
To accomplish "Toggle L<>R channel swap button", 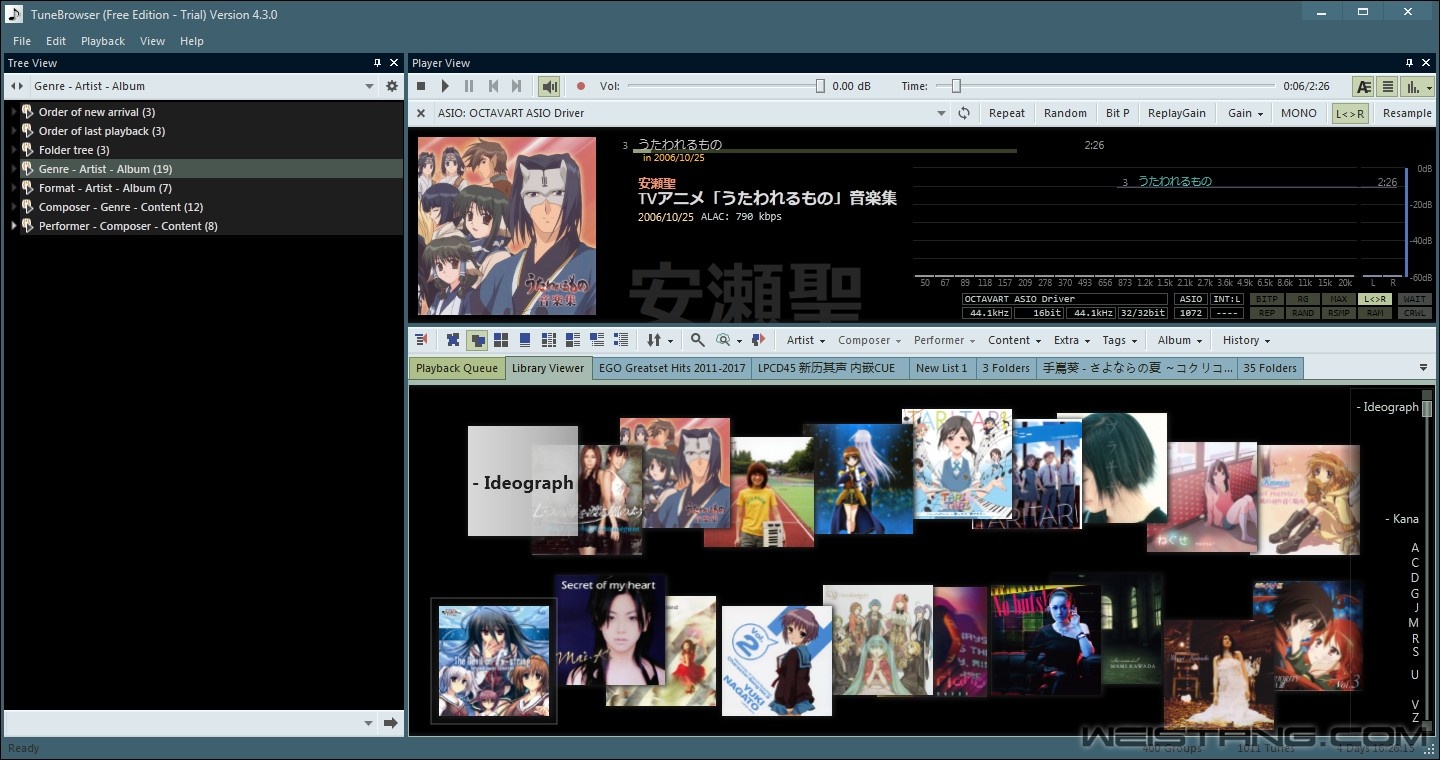I will click(1350, 113).
